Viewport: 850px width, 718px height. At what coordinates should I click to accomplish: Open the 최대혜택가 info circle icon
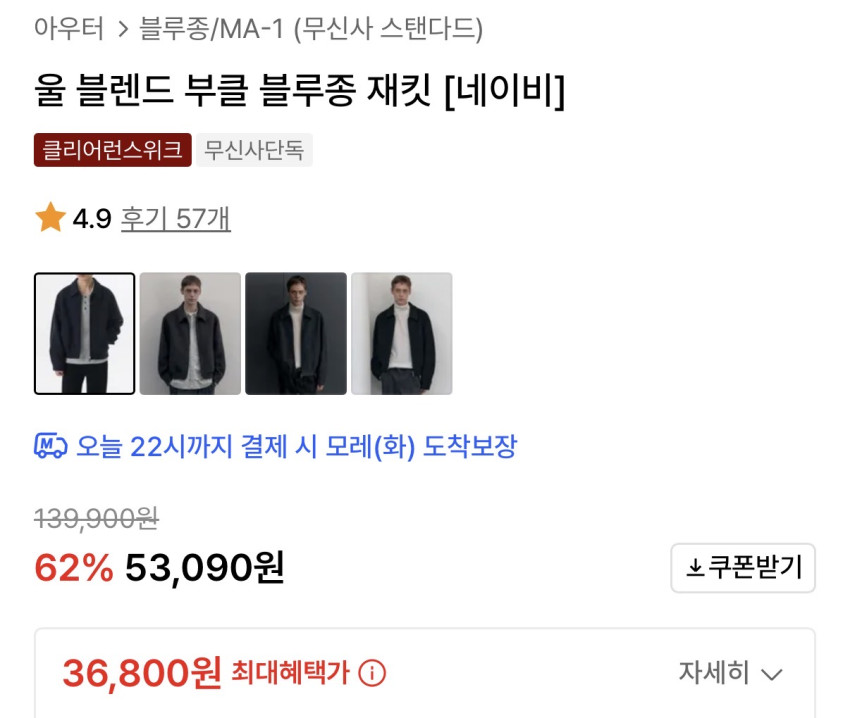point(371,673)
